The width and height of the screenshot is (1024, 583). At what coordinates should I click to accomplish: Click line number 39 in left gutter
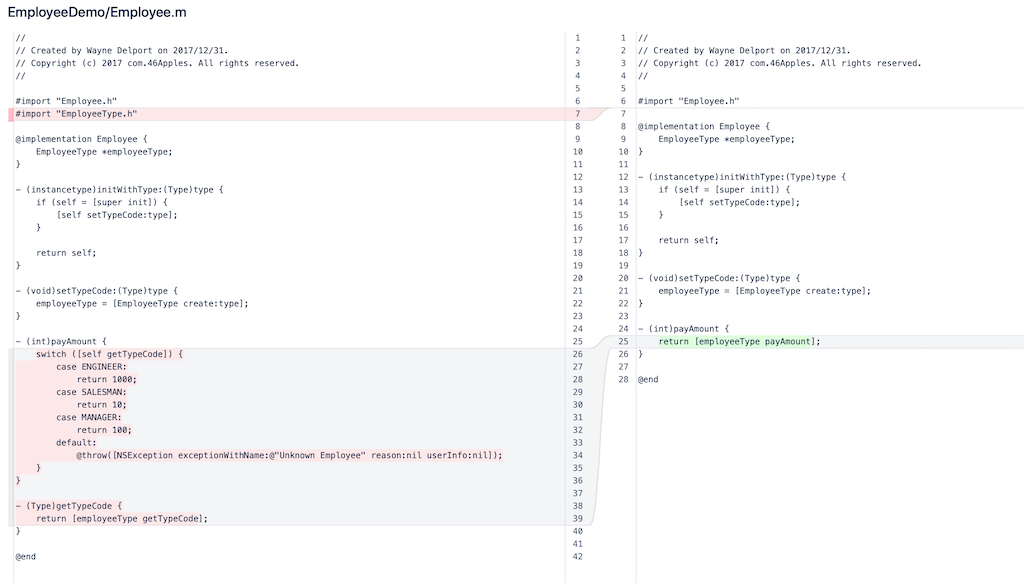coord(577,518)
